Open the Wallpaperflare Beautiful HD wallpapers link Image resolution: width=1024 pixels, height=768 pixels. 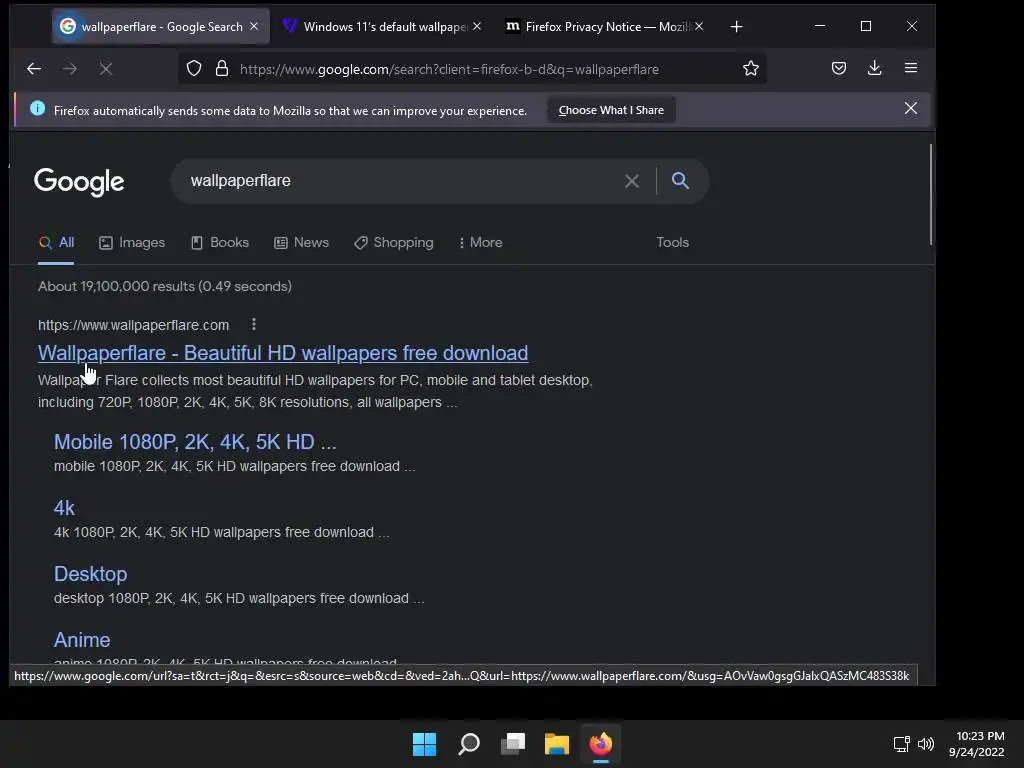[x=283, y=353]
